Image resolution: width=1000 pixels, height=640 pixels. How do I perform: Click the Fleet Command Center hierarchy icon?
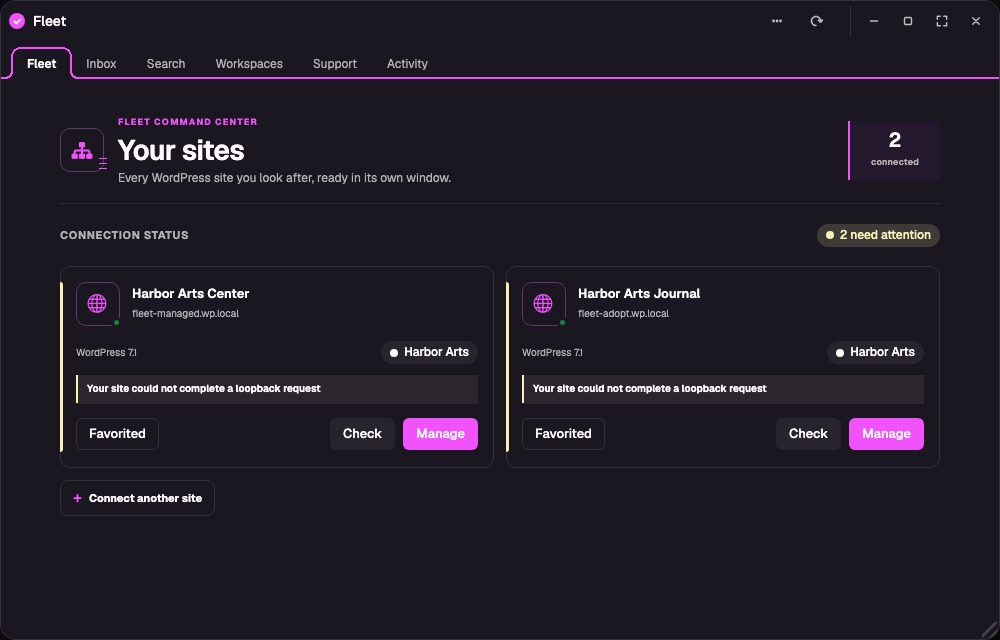(82, 150)
